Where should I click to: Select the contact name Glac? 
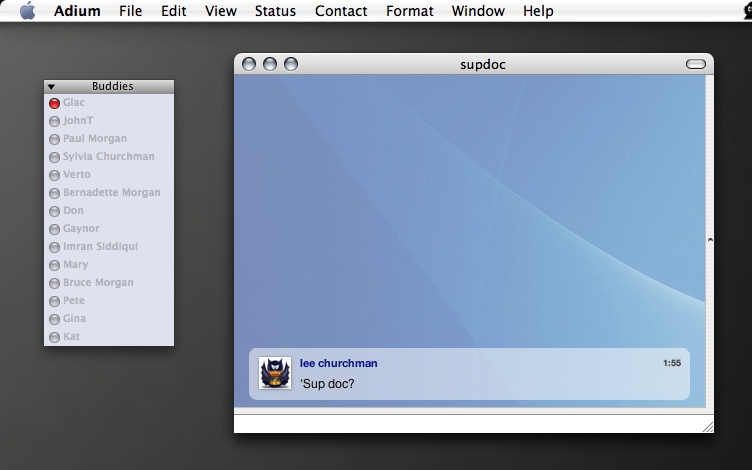pos(74,102)
